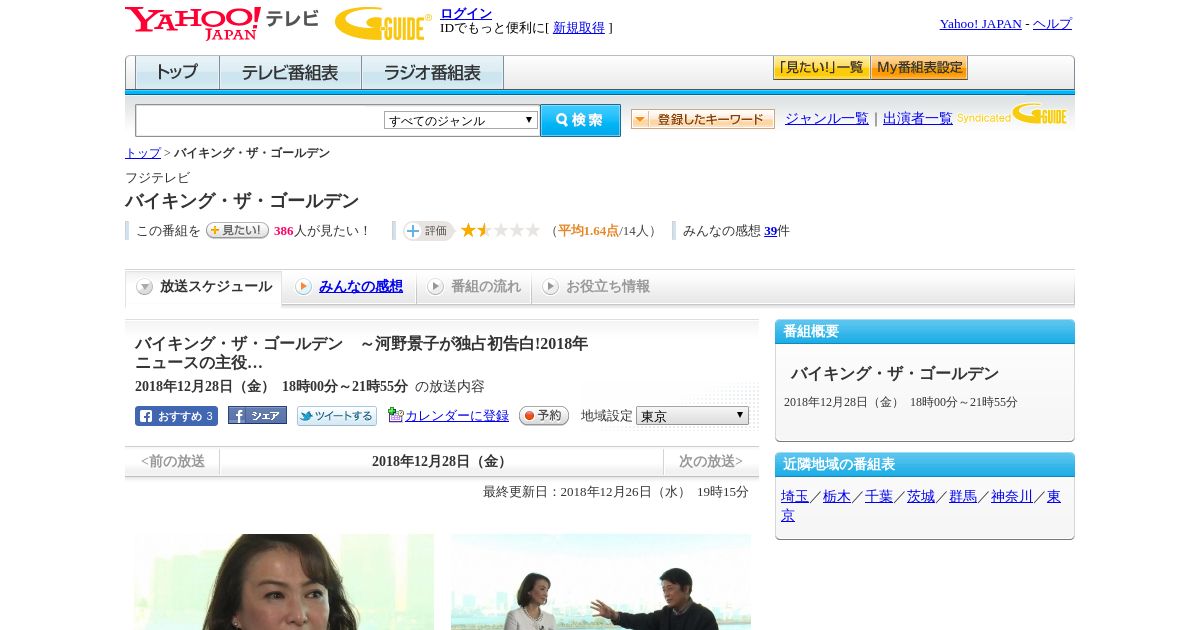Open the ジャンル一覧 link
The image size is (1200, 630).
[x=827, y=119]
